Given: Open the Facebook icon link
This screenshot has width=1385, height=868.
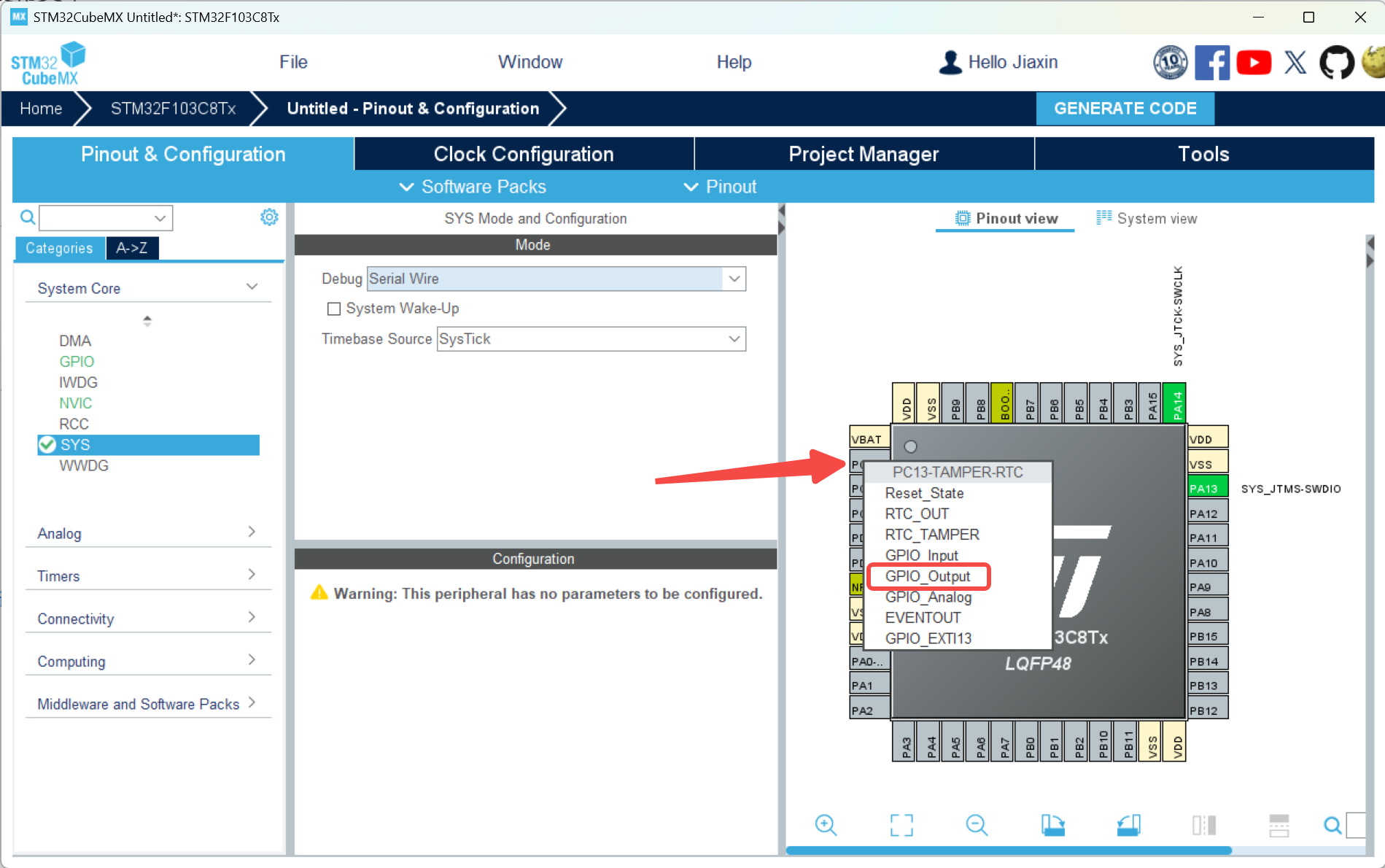Looking at the screenshot, I should [1211, 63].
